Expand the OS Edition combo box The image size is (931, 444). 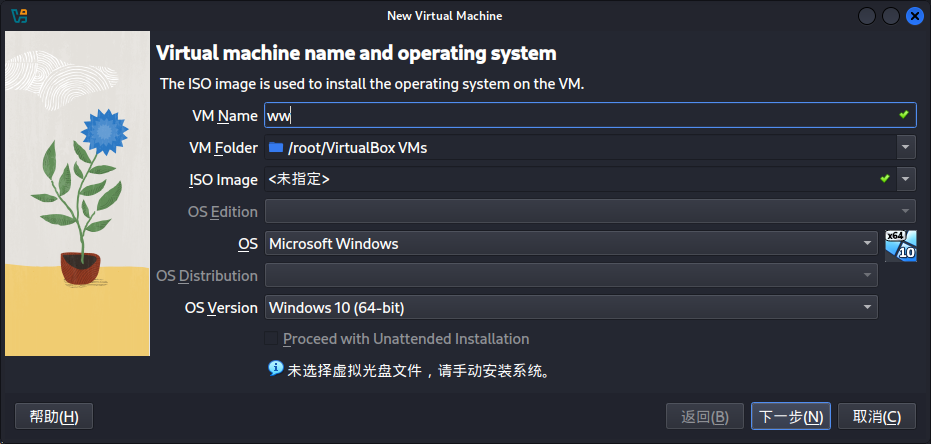click(590, 211)
